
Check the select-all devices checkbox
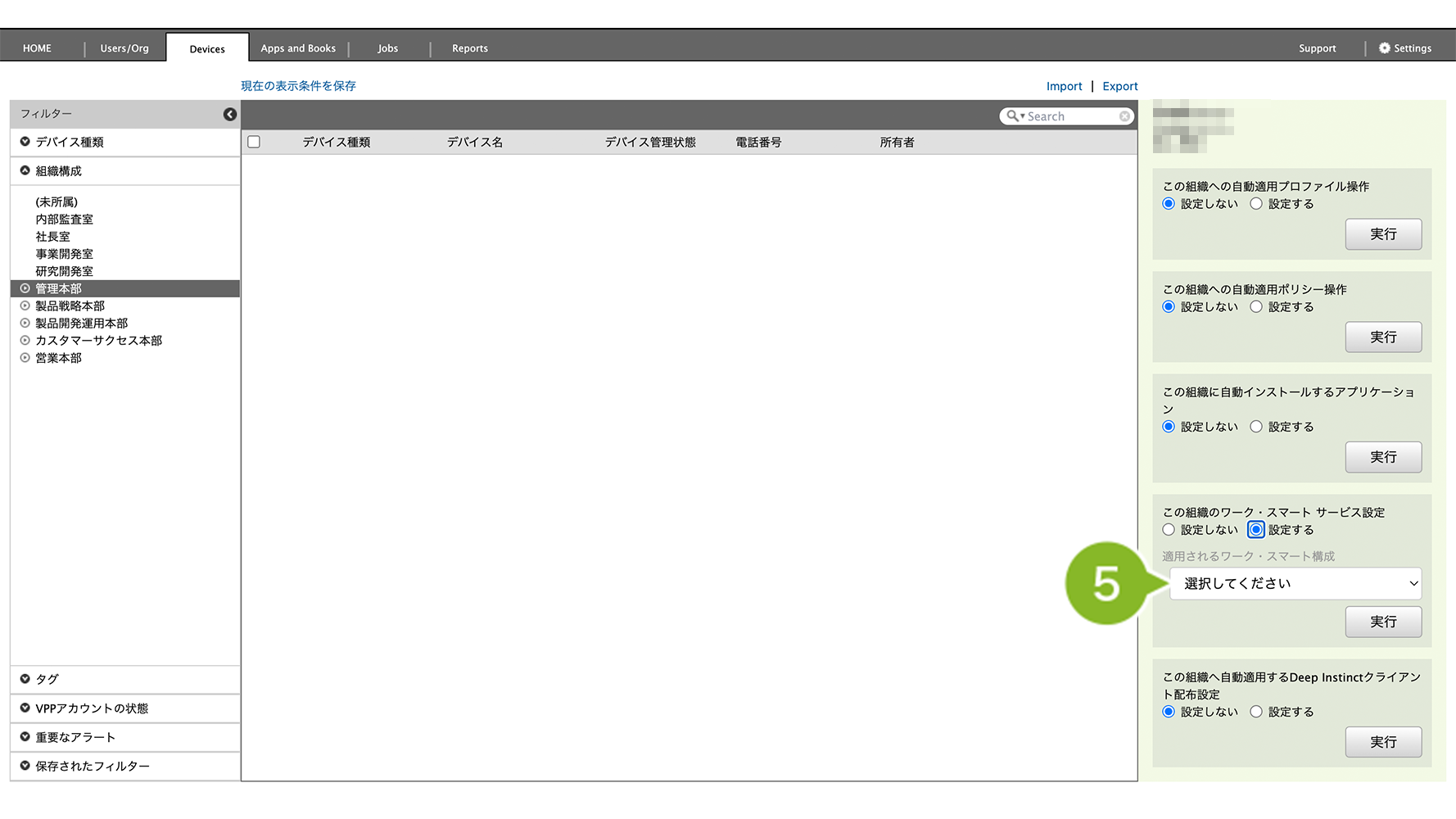(254, 142)
